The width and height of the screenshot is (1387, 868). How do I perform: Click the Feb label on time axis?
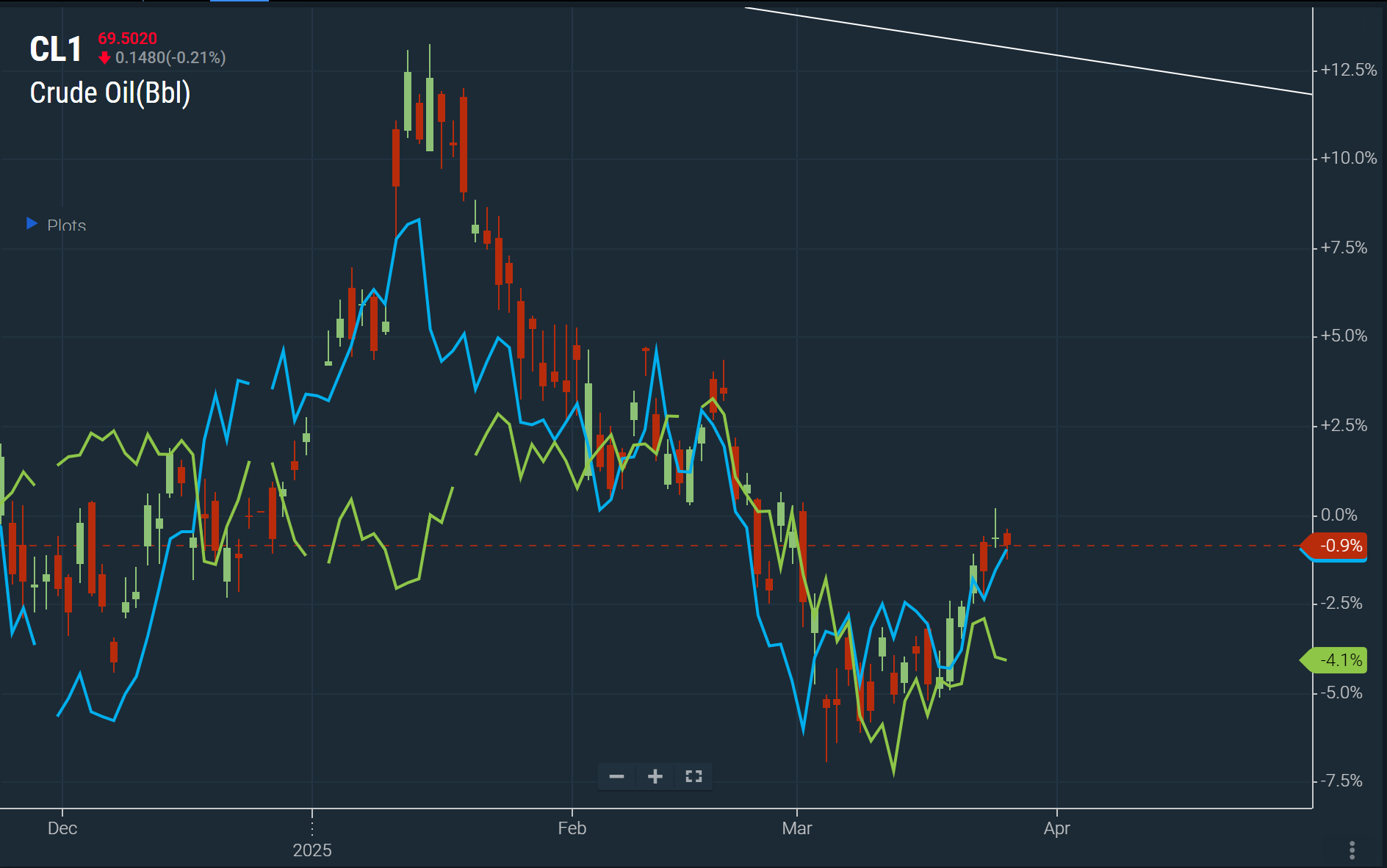(572, 828)
